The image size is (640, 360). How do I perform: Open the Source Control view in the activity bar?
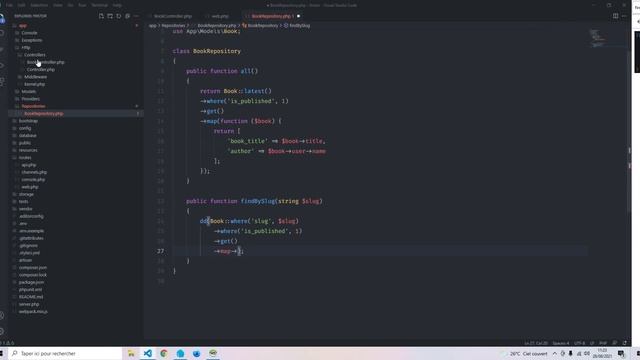[2, 49]
